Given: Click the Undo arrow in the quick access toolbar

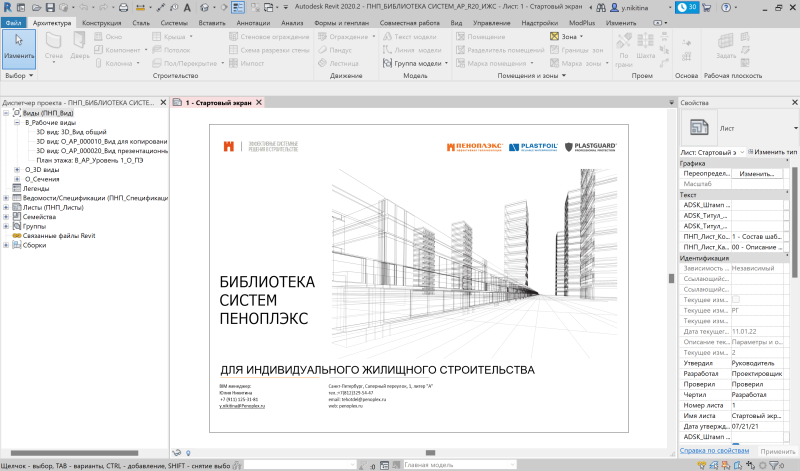Looking at the screenshot, I should tap(83, 8).
